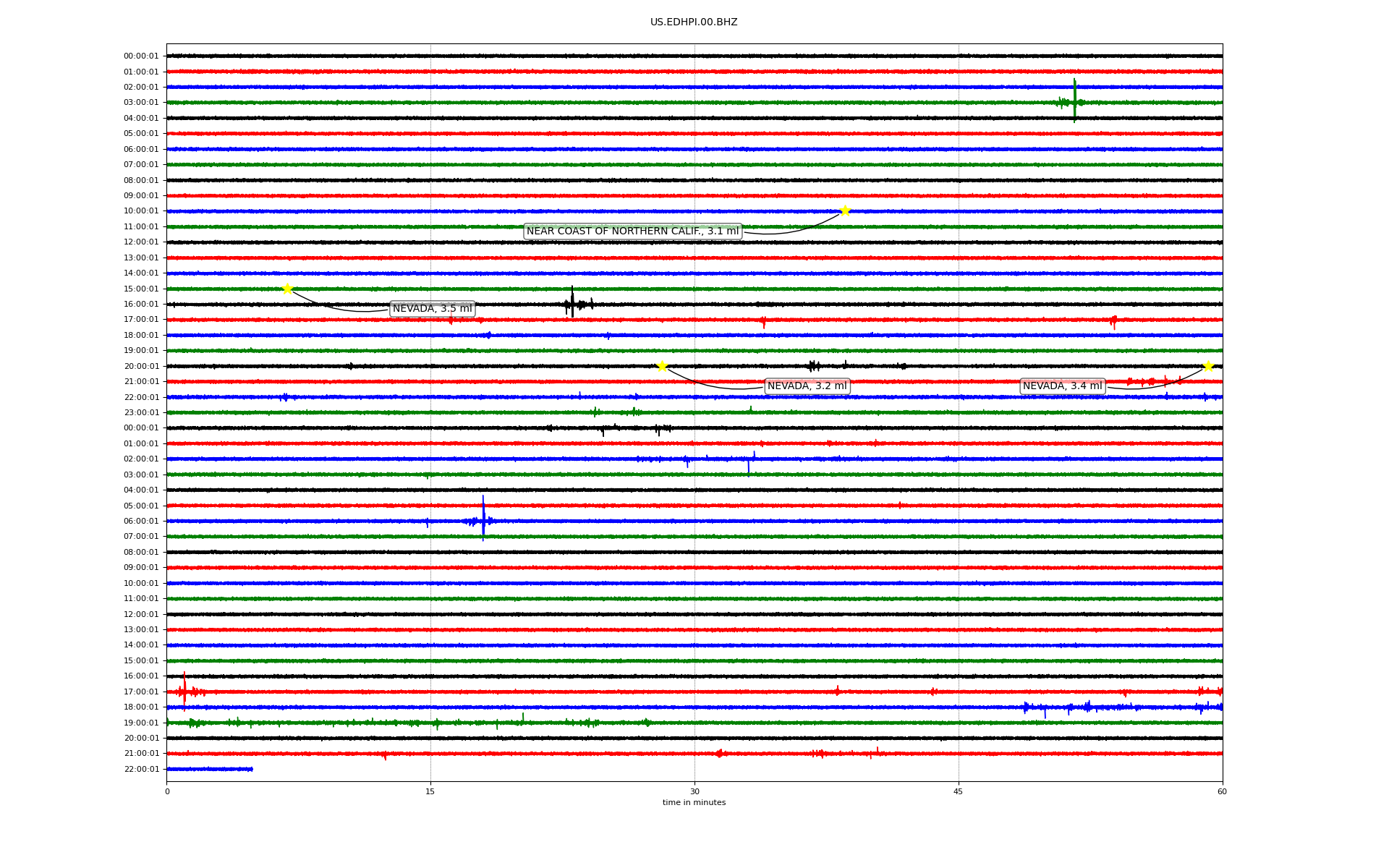Click the 'time in minutes' axis label

[x=693, y=802]
